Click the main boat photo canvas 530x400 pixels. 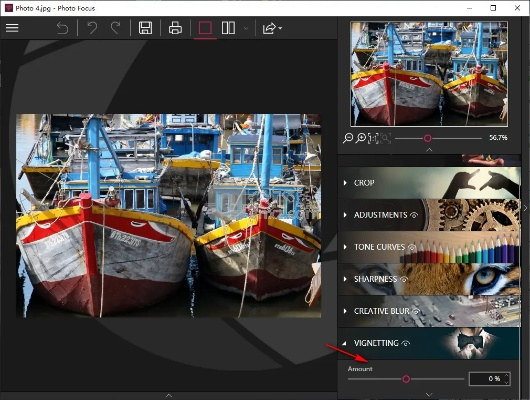[x=168, y=216]
